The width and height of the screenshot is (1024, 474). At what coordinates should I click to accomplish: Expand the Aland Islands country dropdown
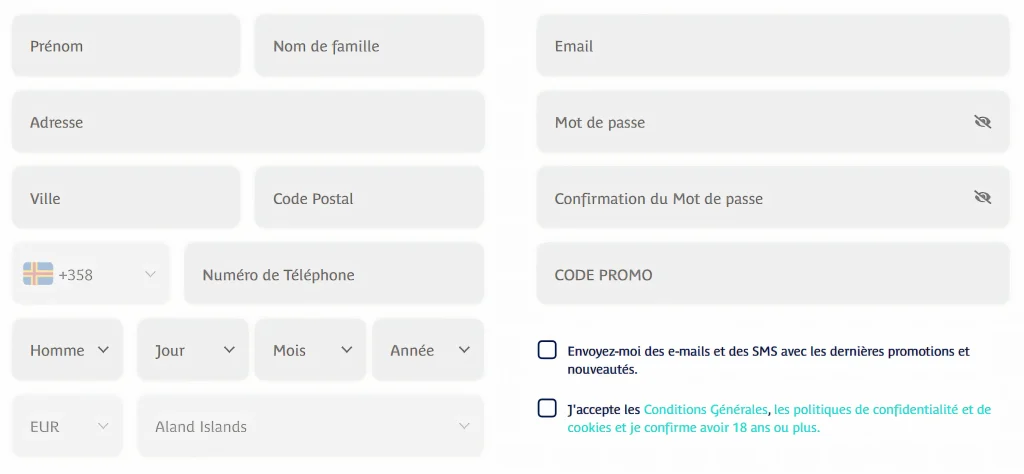310,426
